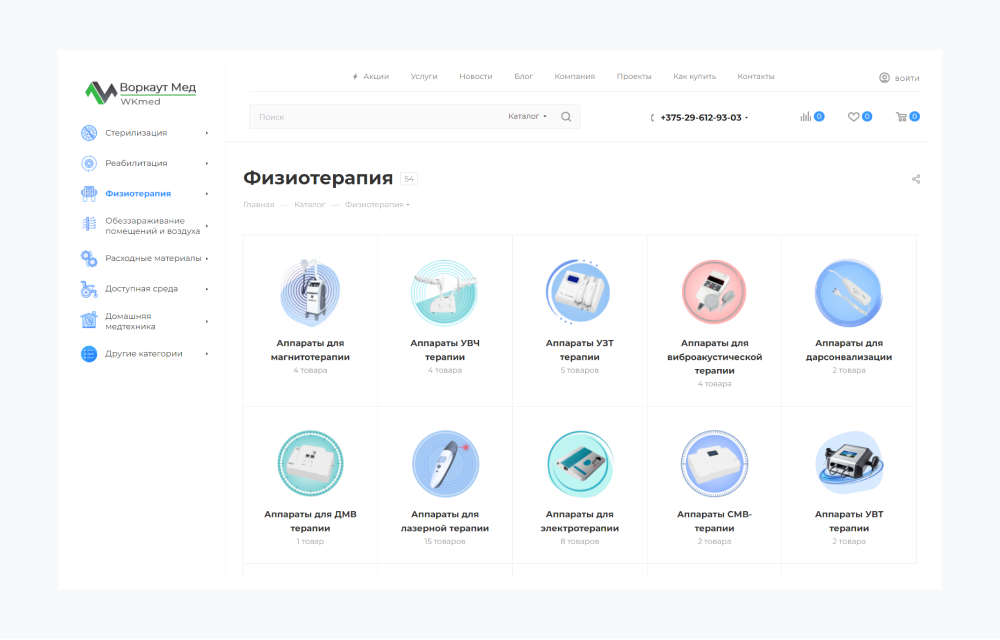Screen dimensions: 1000x640
Task: Click the search magnifier icon
Action: coord(566,117)
